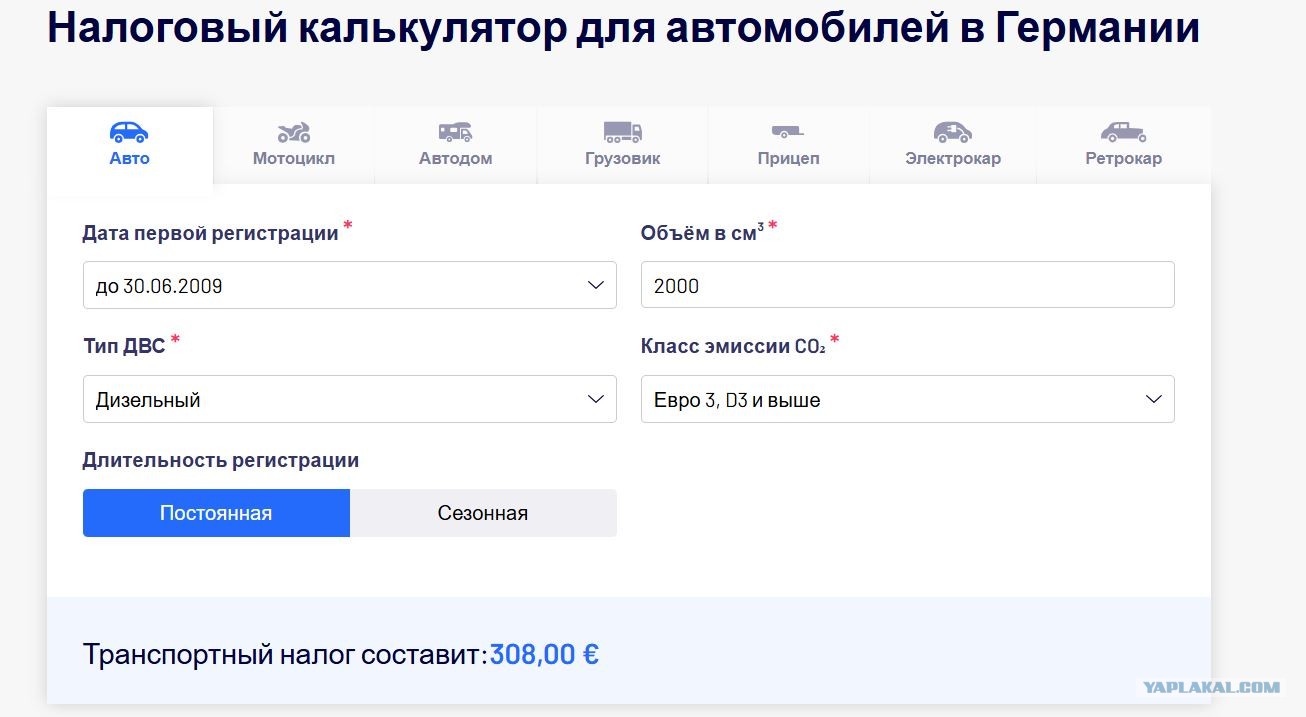Viewport: 1306px width, 717px height.
Task: Open the Класс эмиссии CO₂ dropdown
Action: click(x=908, y=399)
